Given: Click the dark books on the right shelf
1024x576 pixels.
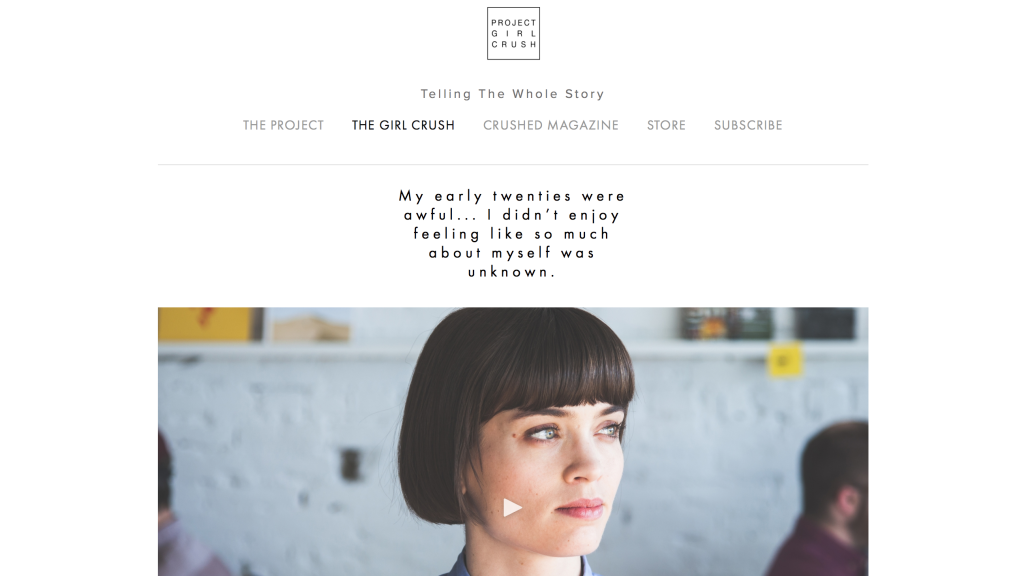Looking at the screenshot, I should [x=767, y=324].
